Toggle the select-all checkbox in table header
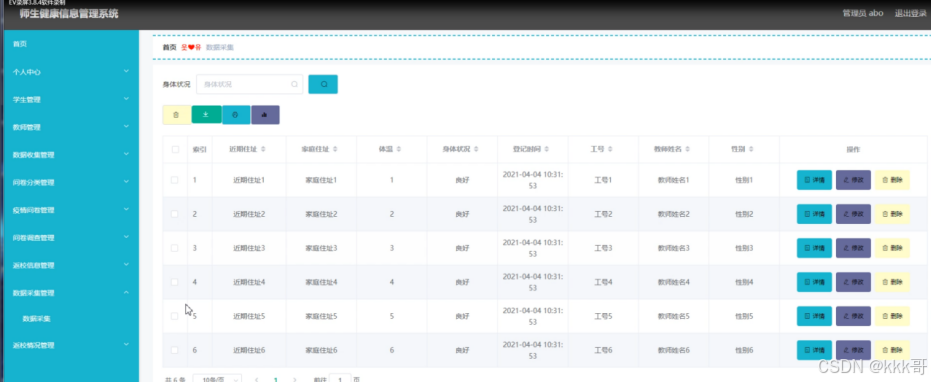Viewport: 931px width, 382px height. tap(175, 150)
